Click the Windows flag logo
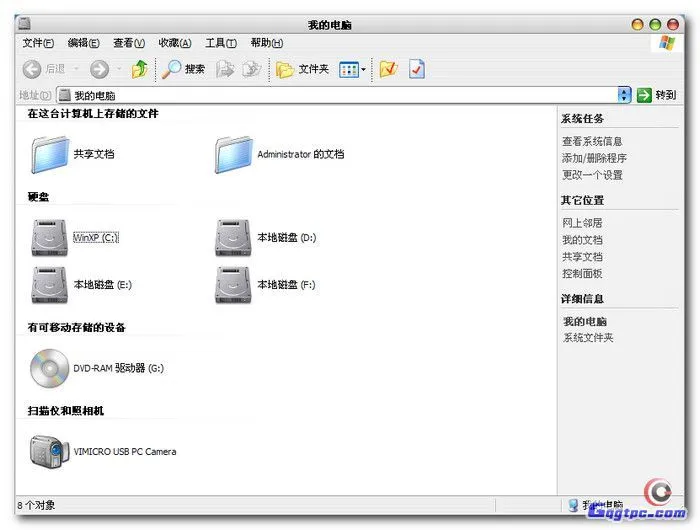Viewport: 700px width, 530px height. tap(667, 43)
